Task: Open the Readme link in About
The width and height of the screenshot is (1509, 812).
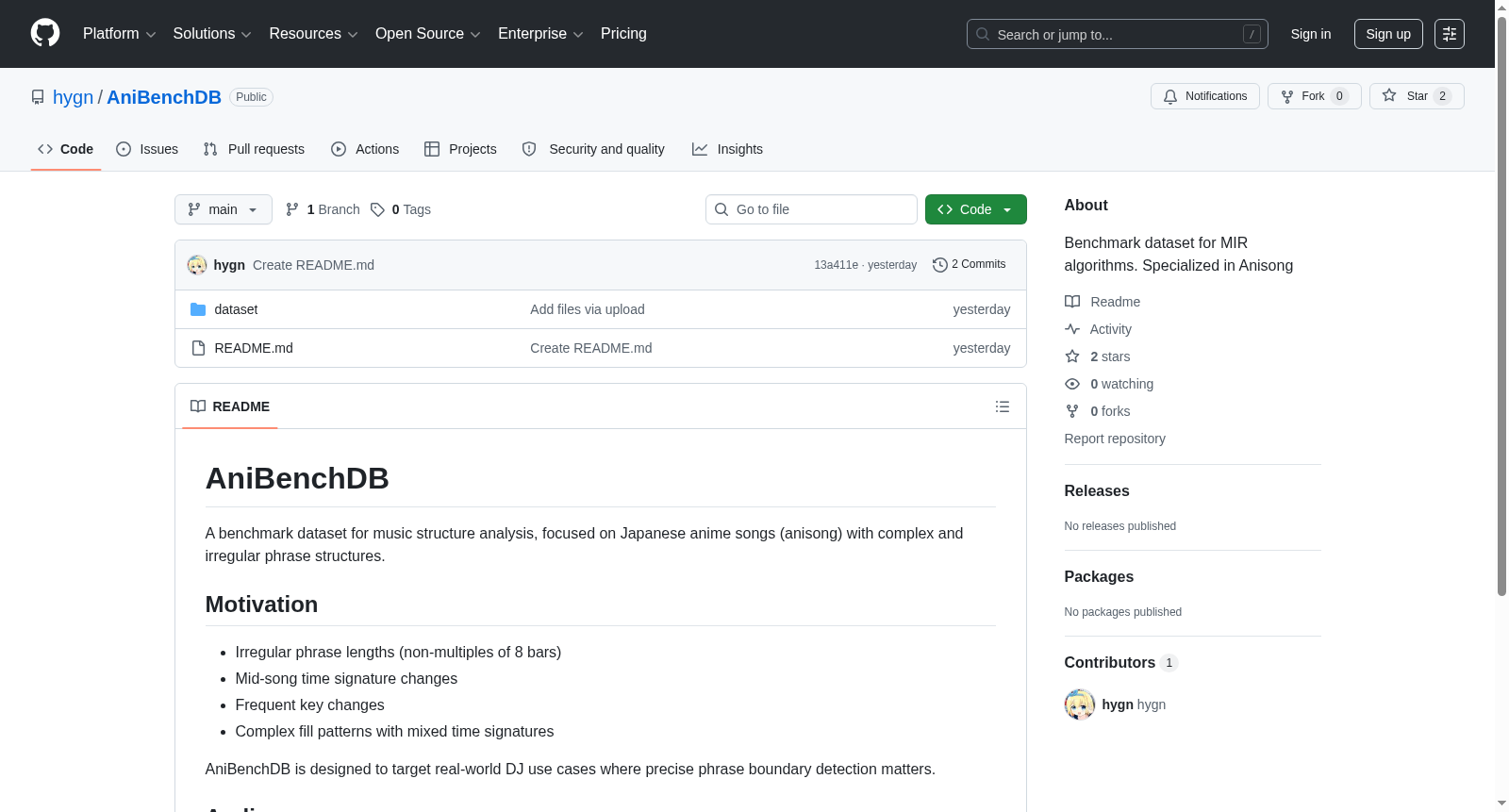Action: point(1103,302)
